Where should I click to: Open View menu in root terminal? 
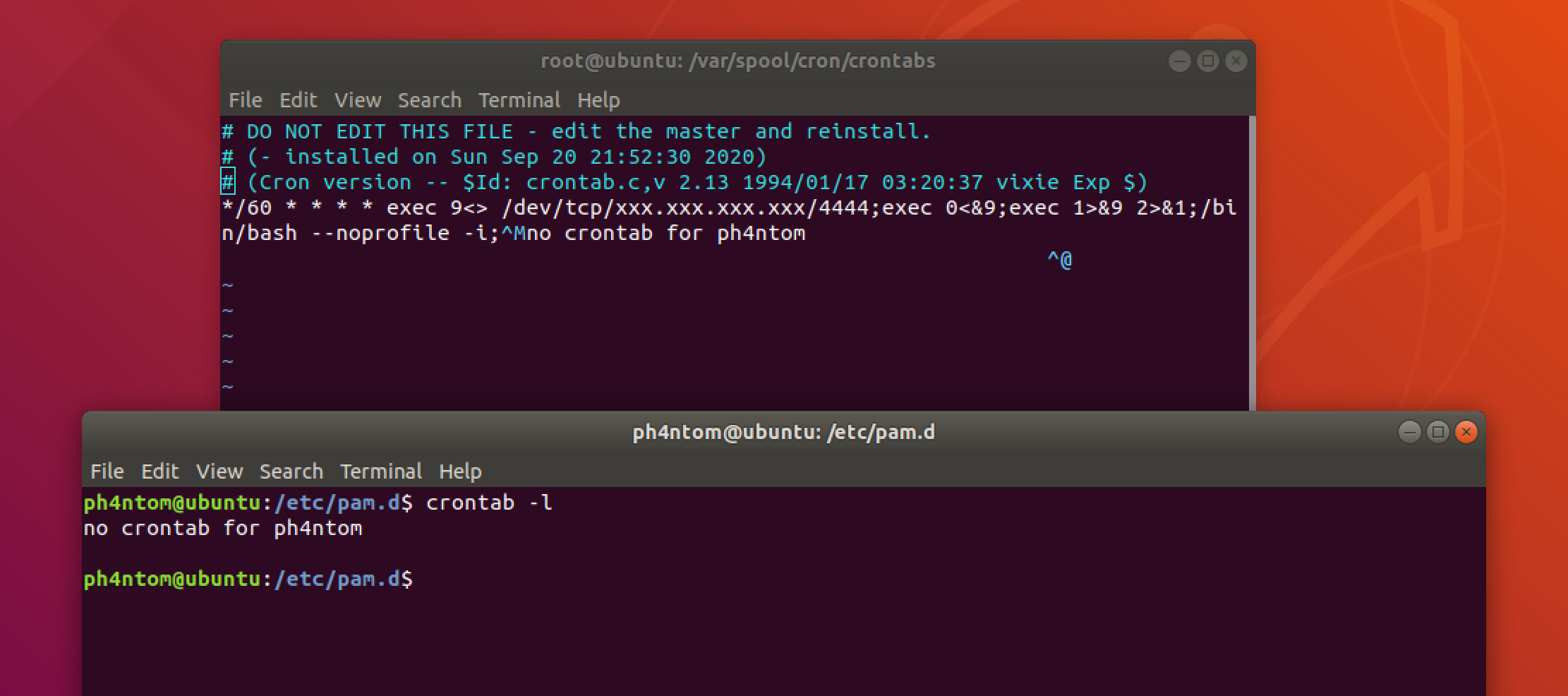[x=357, y=100]
